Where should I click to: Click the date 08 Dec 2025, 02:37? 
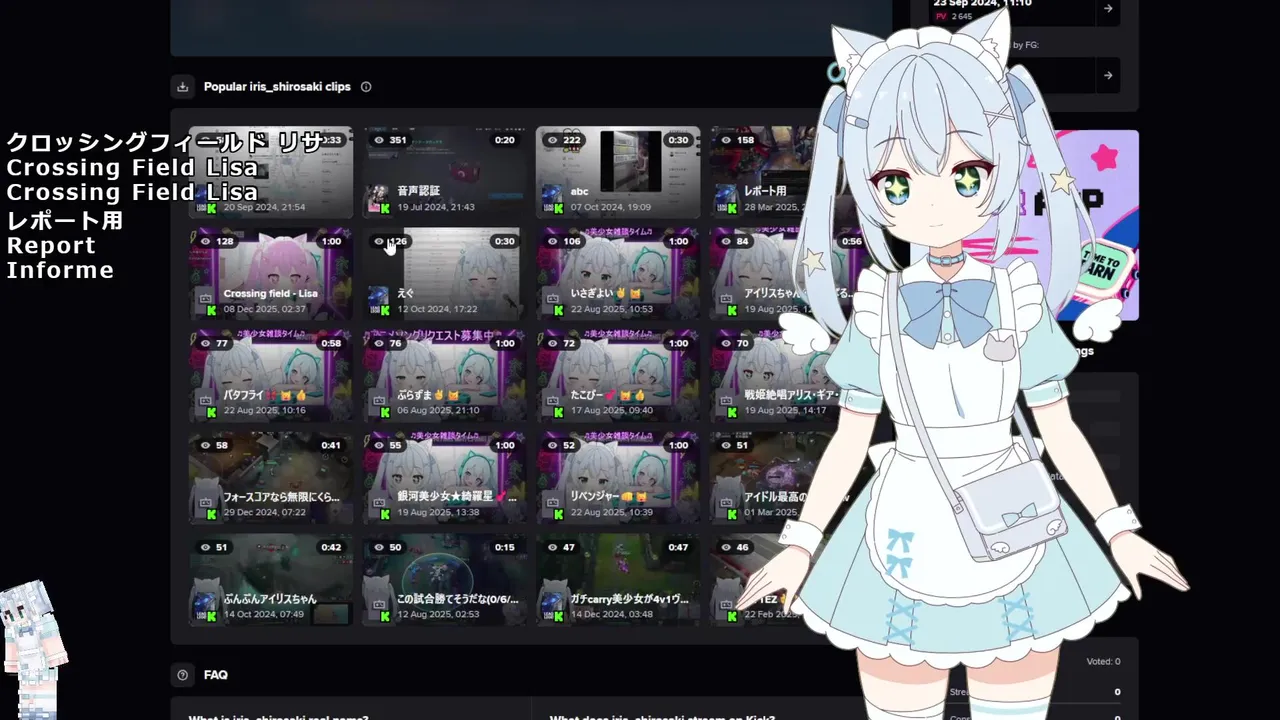pos(264,310)
